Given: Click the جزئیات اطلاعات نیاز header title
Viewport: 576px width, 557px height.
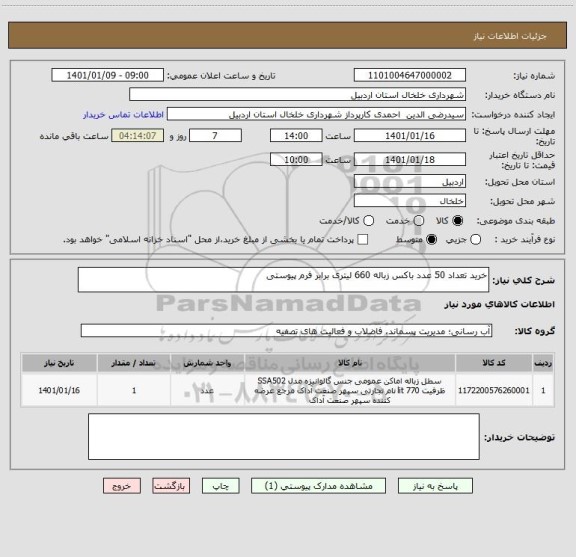Looking at the screenshot, I should pos(510,36).
